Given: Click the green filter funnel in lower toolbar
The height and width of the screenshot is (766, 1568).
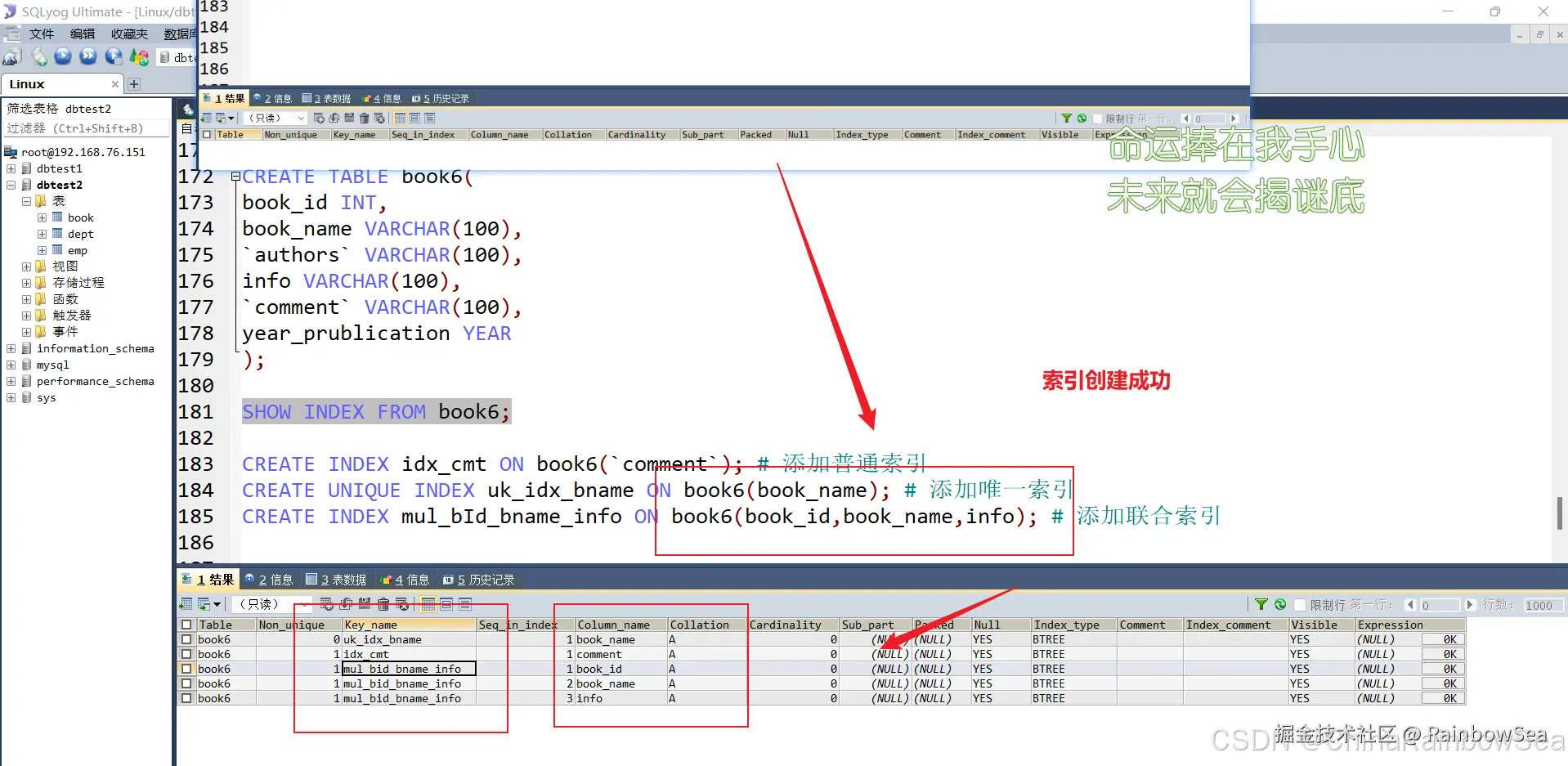Looking at the screenshot, I should (x=1261, y=604).
